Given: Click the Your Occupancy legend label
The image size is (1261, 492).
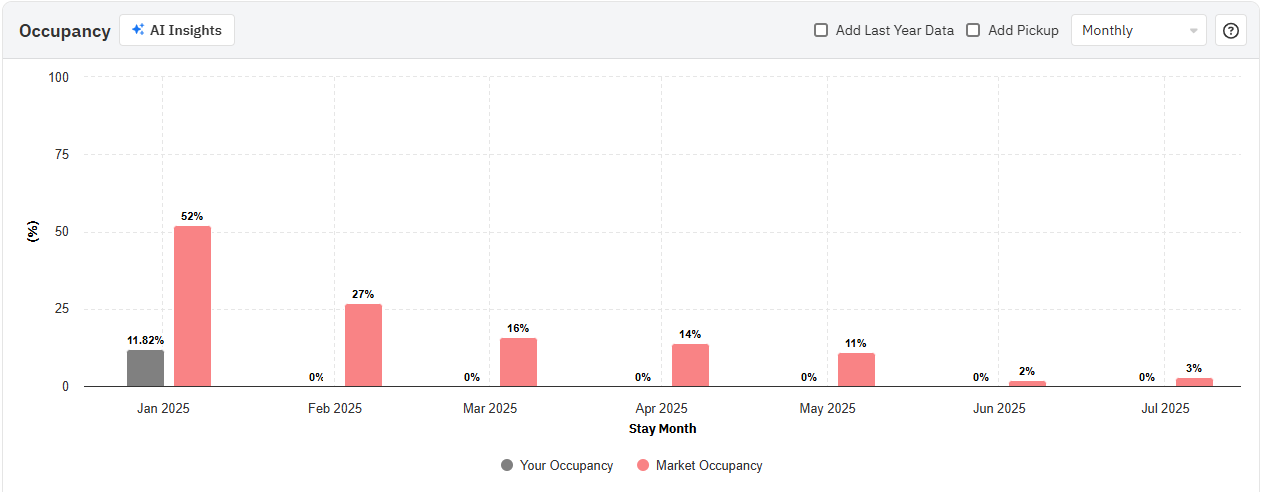Looking at the screenshot, I should [x=566, y=465].
